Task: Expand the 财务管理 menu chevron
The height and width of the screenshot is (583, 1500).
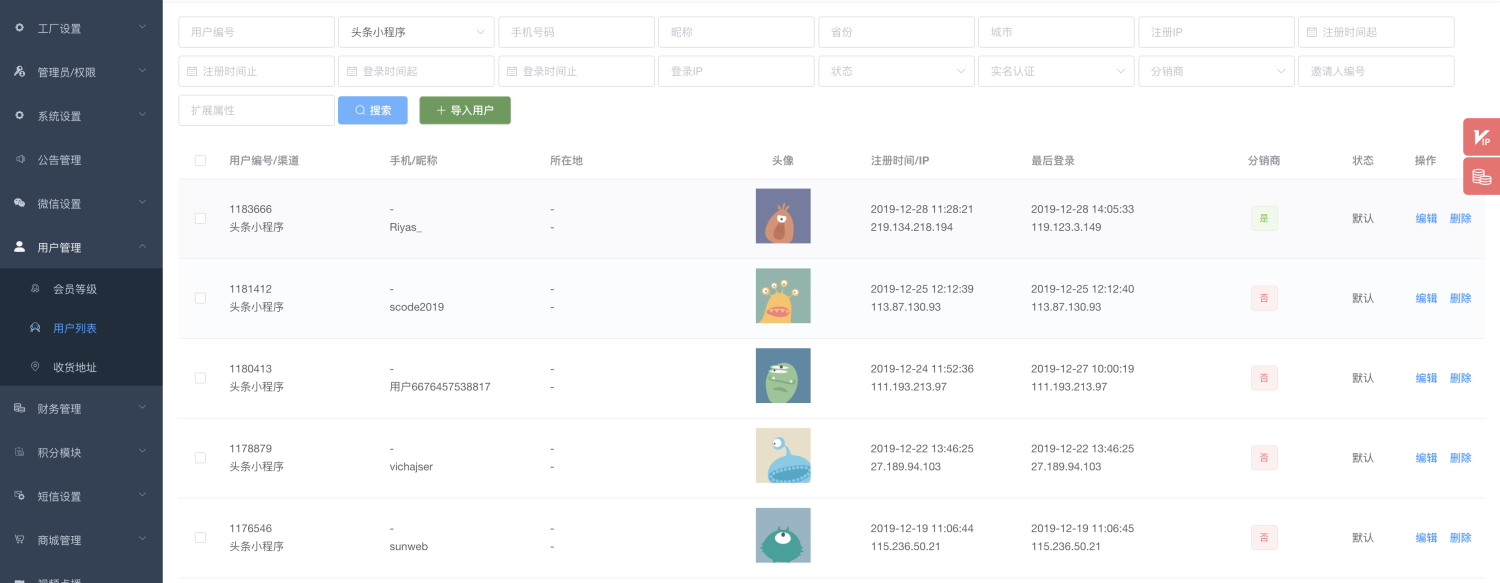Action: coord(142,407)
